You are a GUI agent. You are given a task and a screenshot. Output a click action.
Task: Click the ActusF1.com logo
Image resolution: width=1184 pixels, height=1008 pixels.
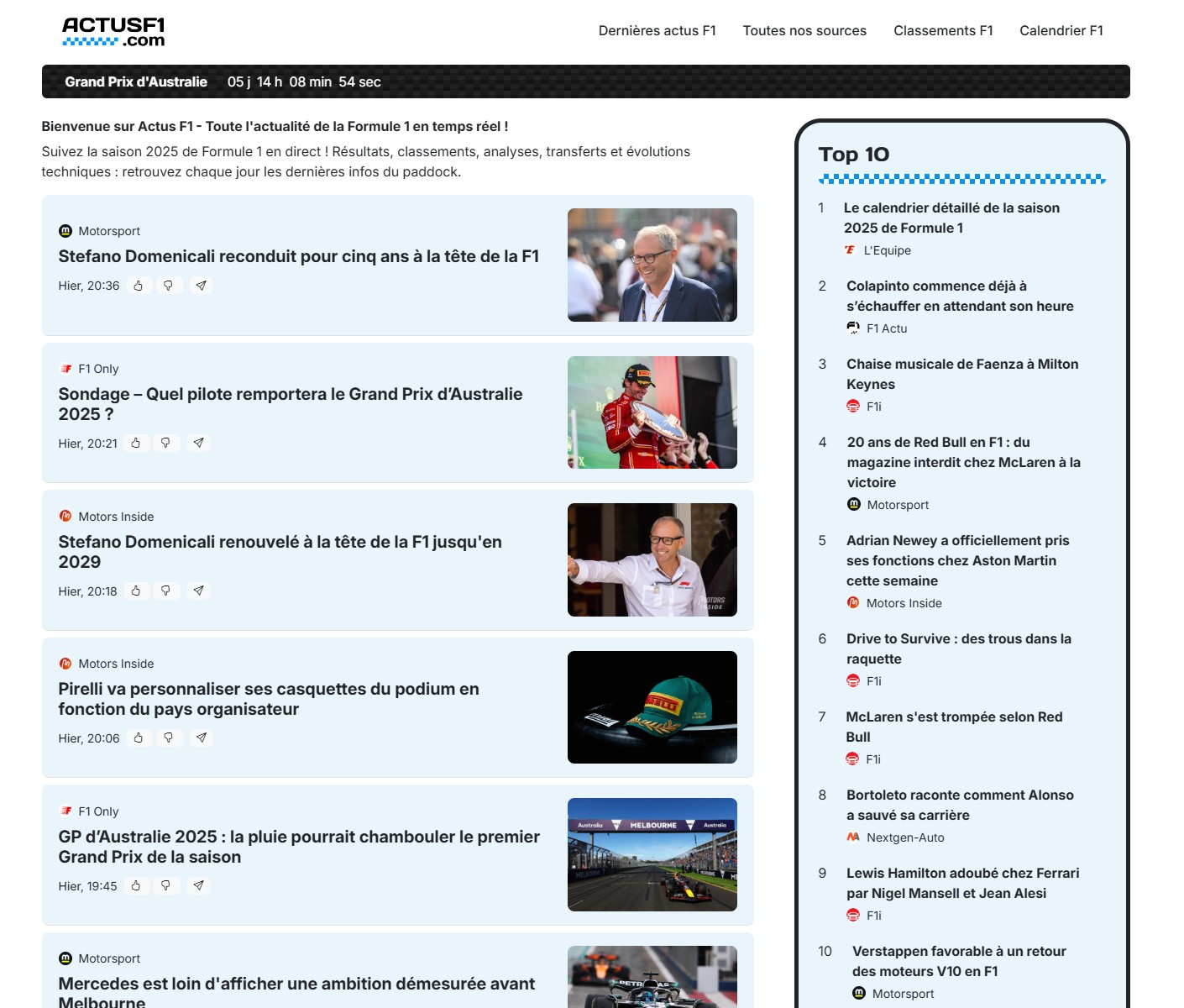113,32
